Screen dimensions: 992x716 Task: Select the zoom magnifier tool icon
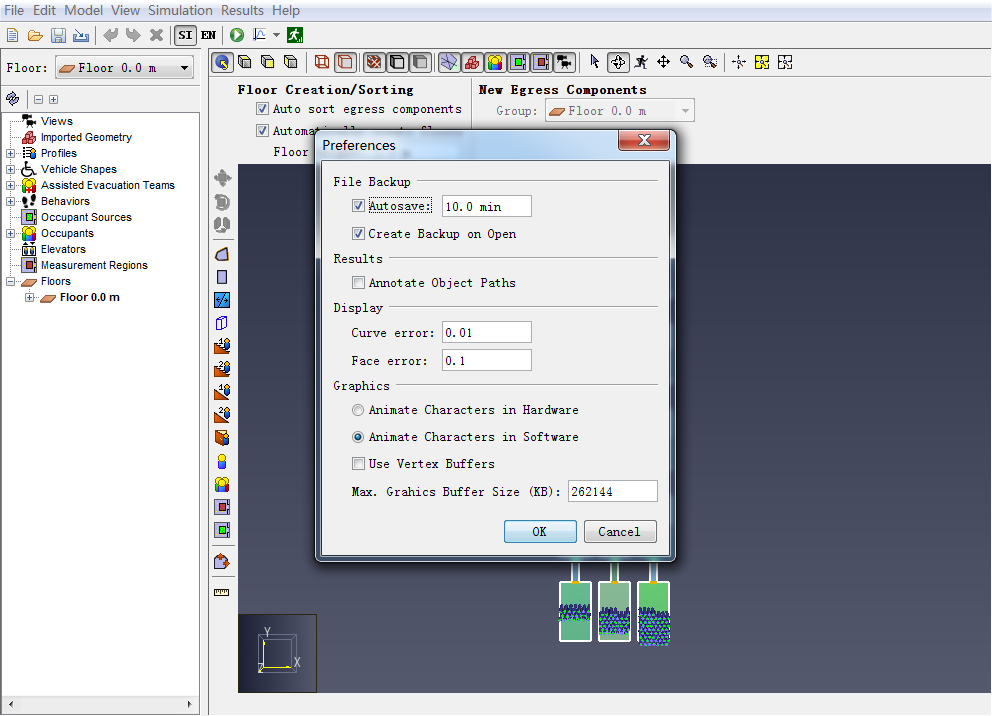(x=686, y=62)
